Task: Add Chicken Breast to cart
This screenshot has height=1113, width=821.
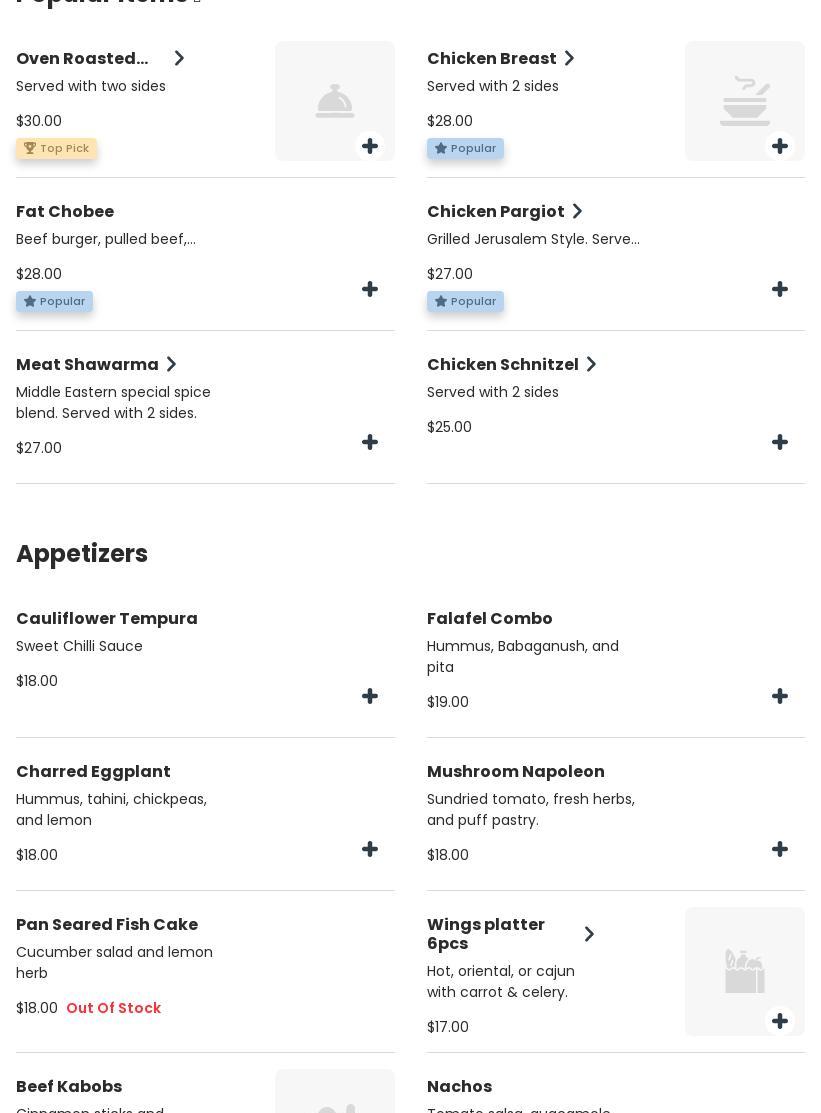Action: click(x=780, y=147)
